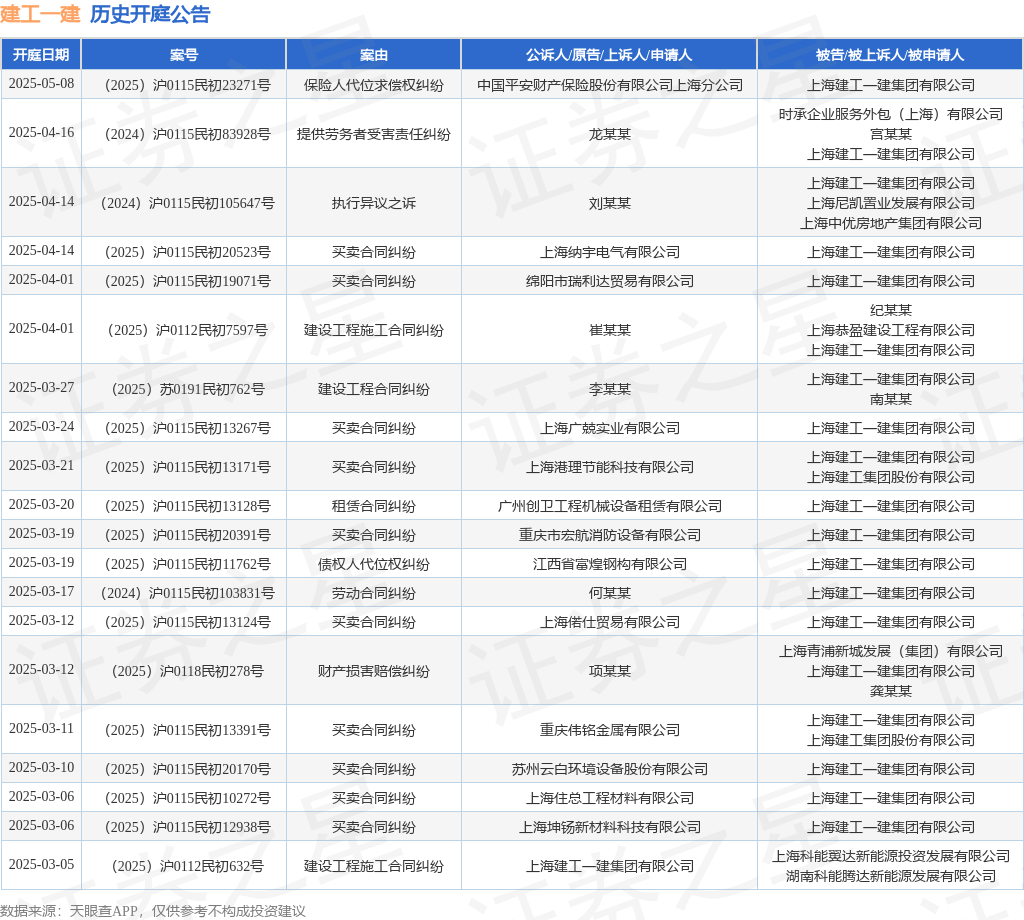This screenshot has height=920, width=1024.
Task: Click 债权人代位权纠纷 cause cell
Action: [374, 564]
